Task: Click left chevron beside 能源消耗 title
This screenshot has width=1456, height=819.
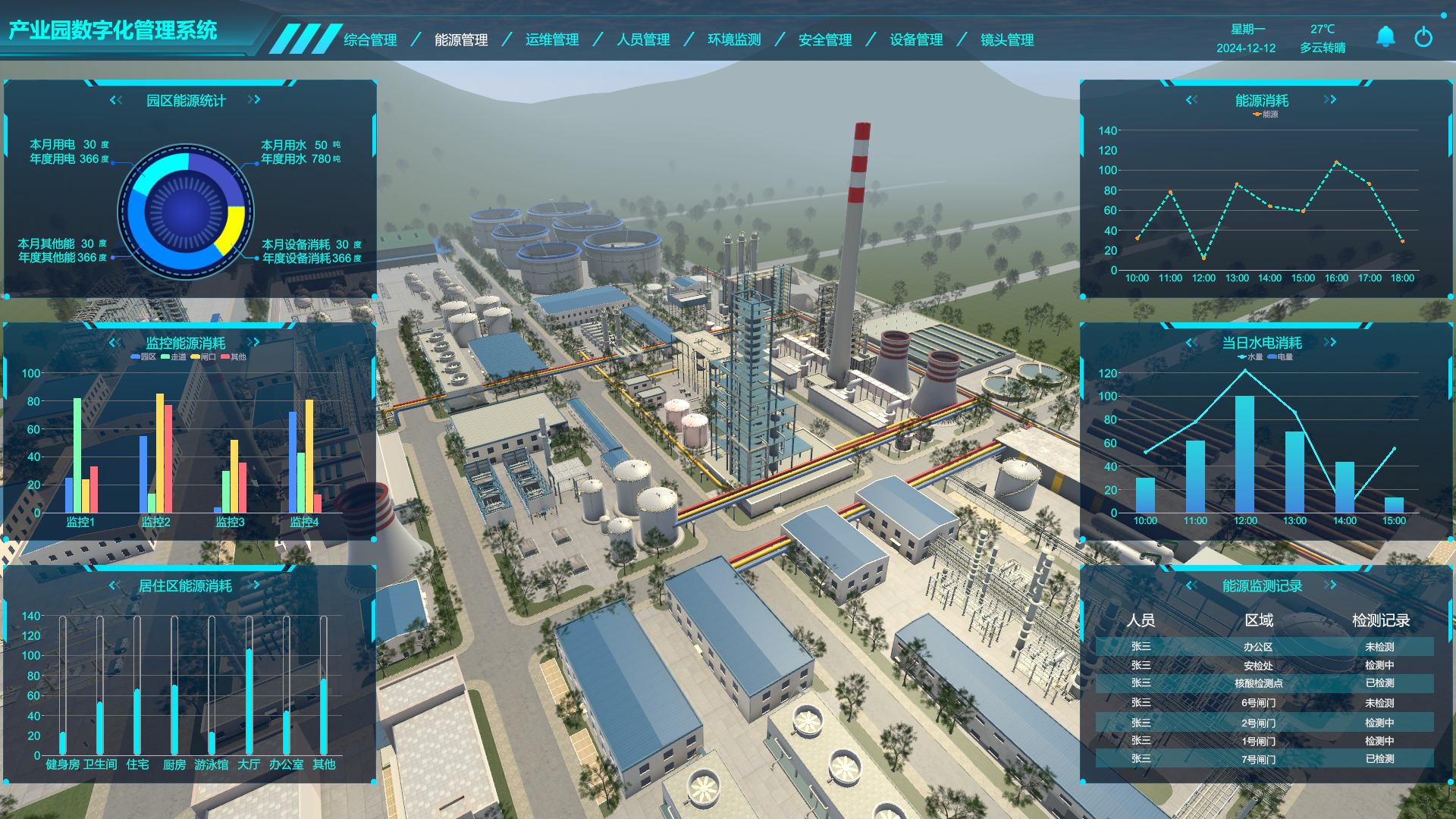Action: tap(1192, 100)
